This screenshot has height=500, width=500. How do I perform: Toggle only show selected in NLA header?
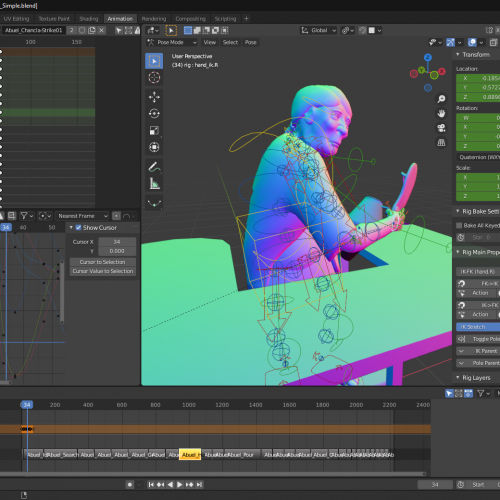pos(449,394)
